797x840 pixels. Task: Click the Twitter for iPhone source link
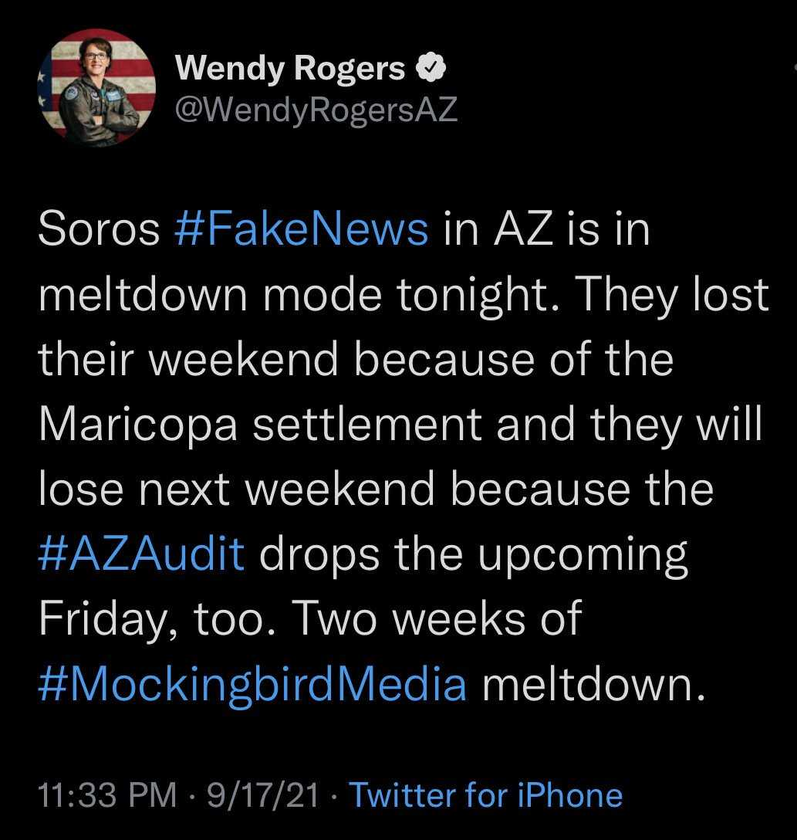pyautogui.click(x=486, y=794)
